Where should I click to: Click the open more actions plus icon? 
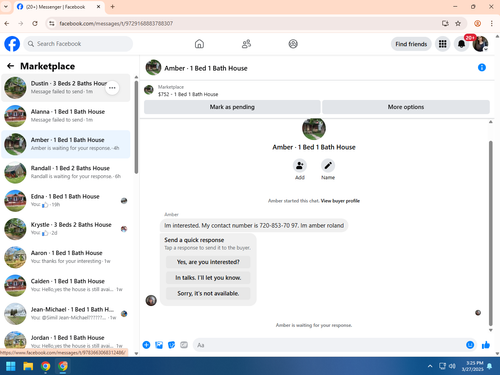click(x=146, y=345)
